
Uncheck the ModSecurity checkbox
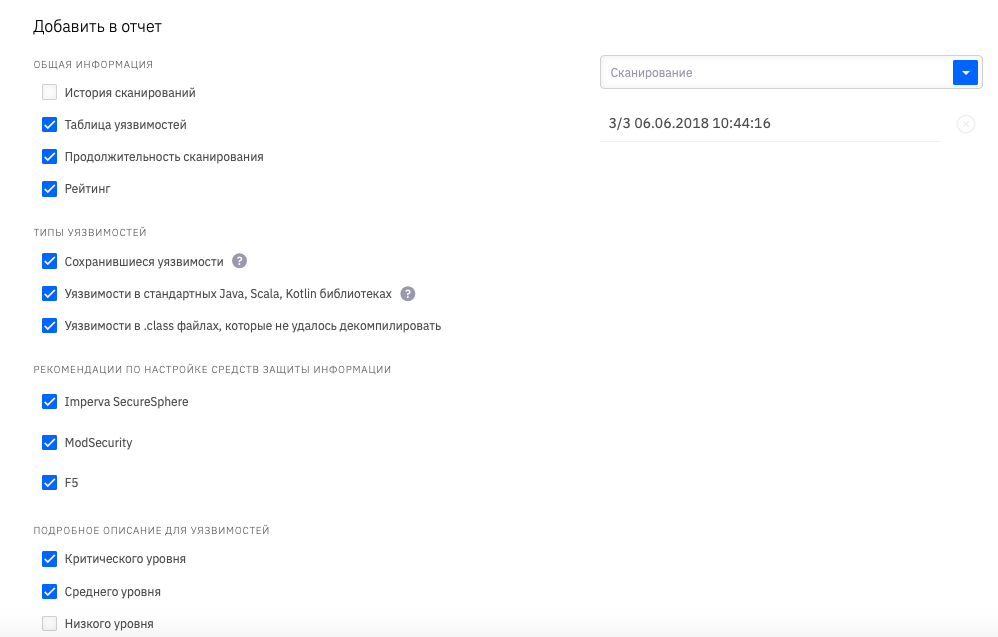[49, 442]
